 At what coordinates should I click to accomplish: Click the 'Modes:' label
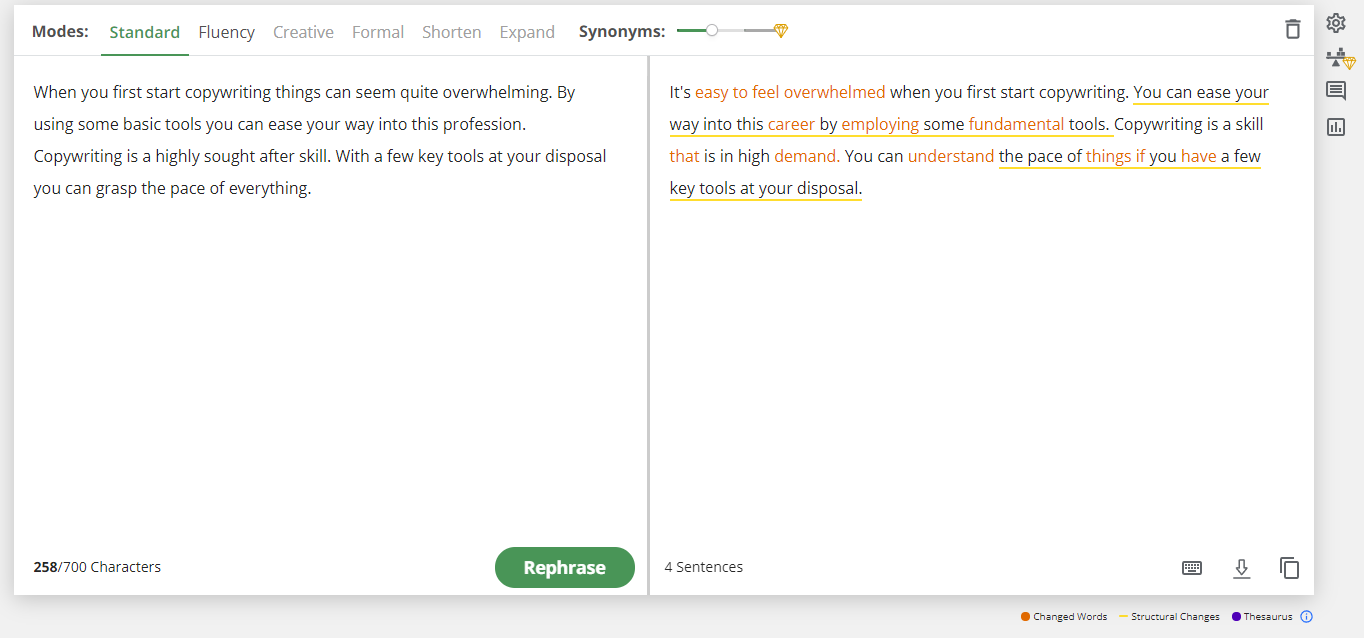[62, 31]
